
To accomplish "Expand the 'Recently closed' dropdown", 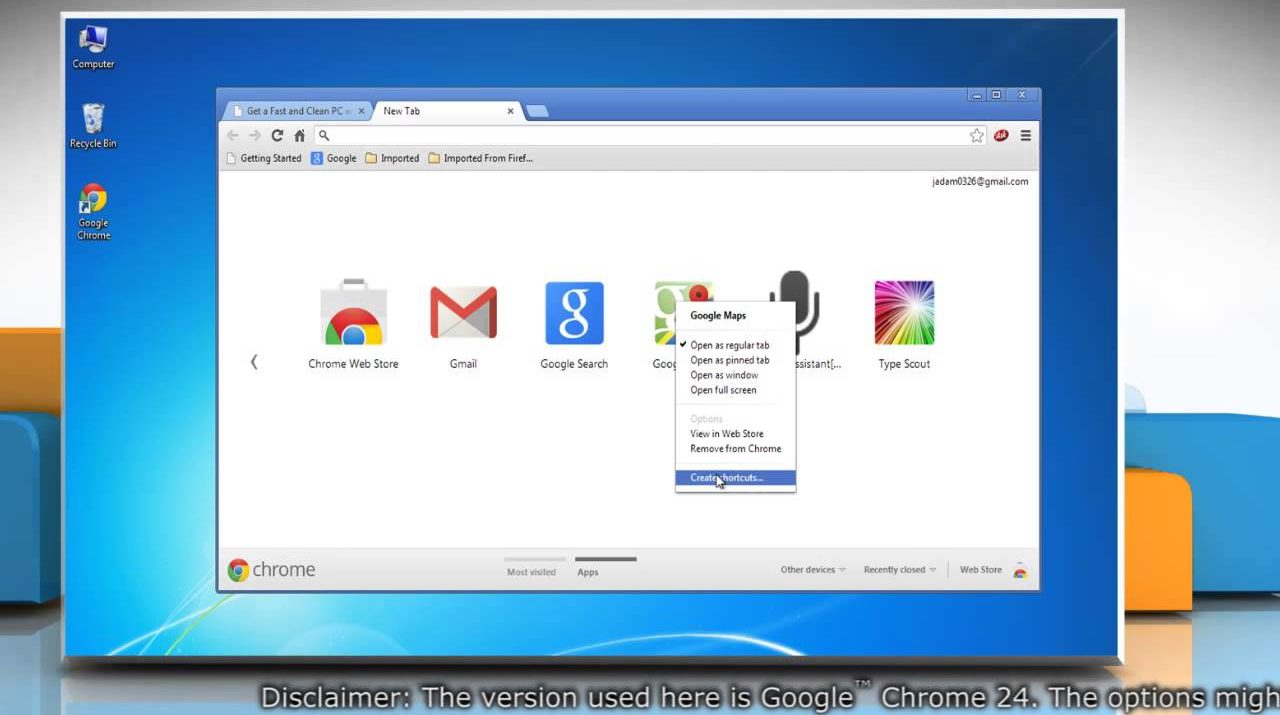I will 899,570.
